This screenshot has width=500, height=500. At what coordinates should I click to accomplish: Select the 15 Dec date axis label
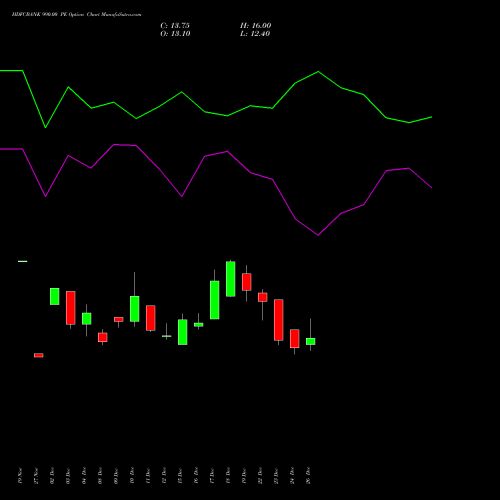click(x=180, y=476)
